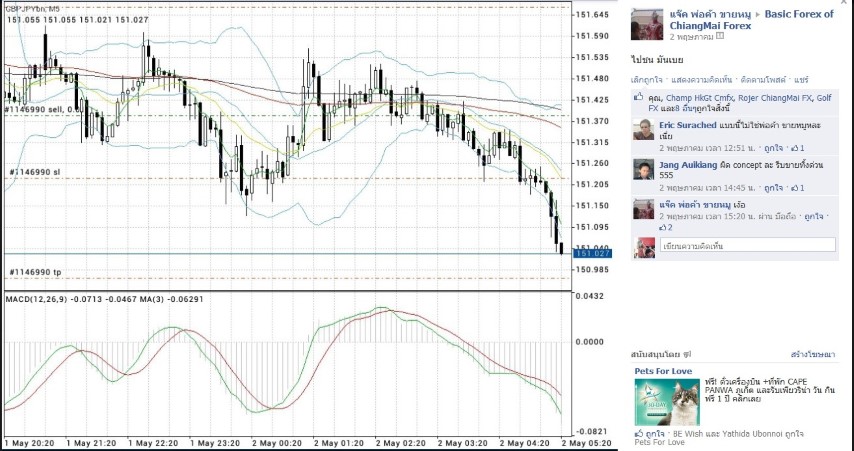The height and width of the screenshot is (451, 854).
Task: Click ติดตามโพสต์ follow post link
Action: pyautogui.click(x=764, y=80)
